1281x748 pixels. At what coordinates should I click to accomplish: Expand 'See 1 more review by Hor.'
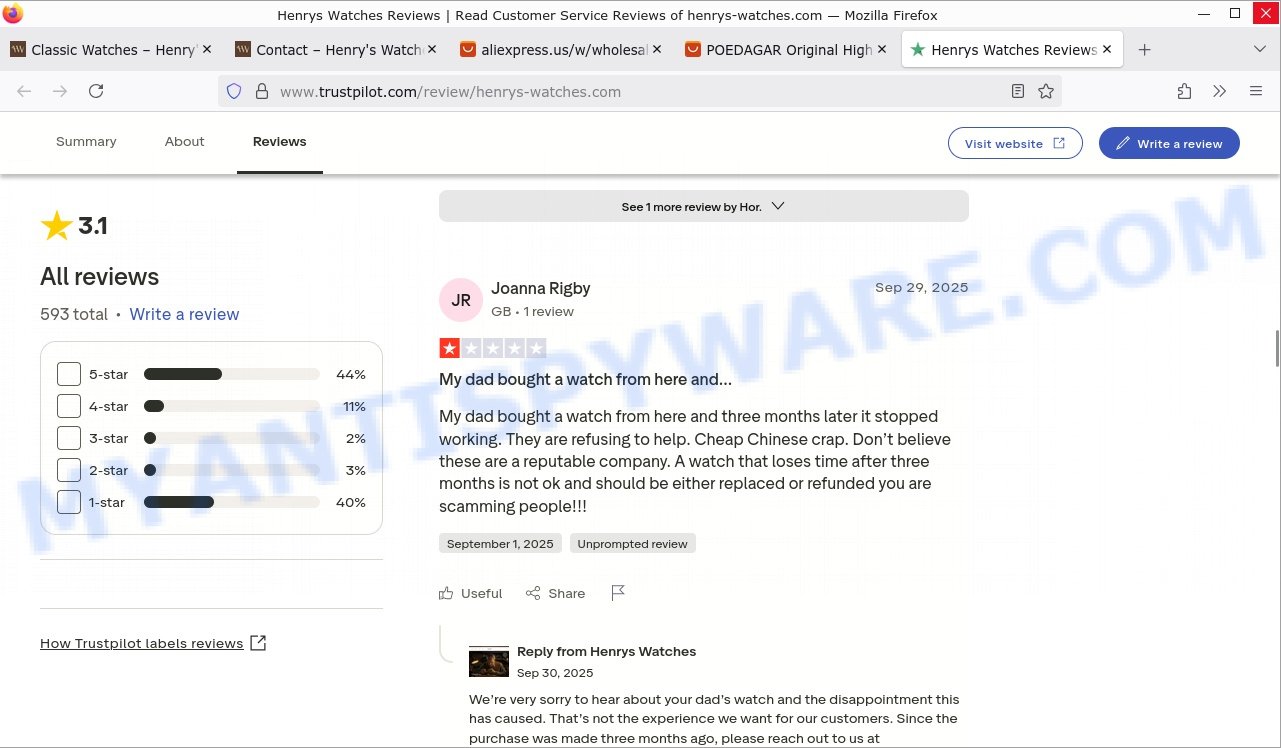pyautogui.click(x=703, y=206)
